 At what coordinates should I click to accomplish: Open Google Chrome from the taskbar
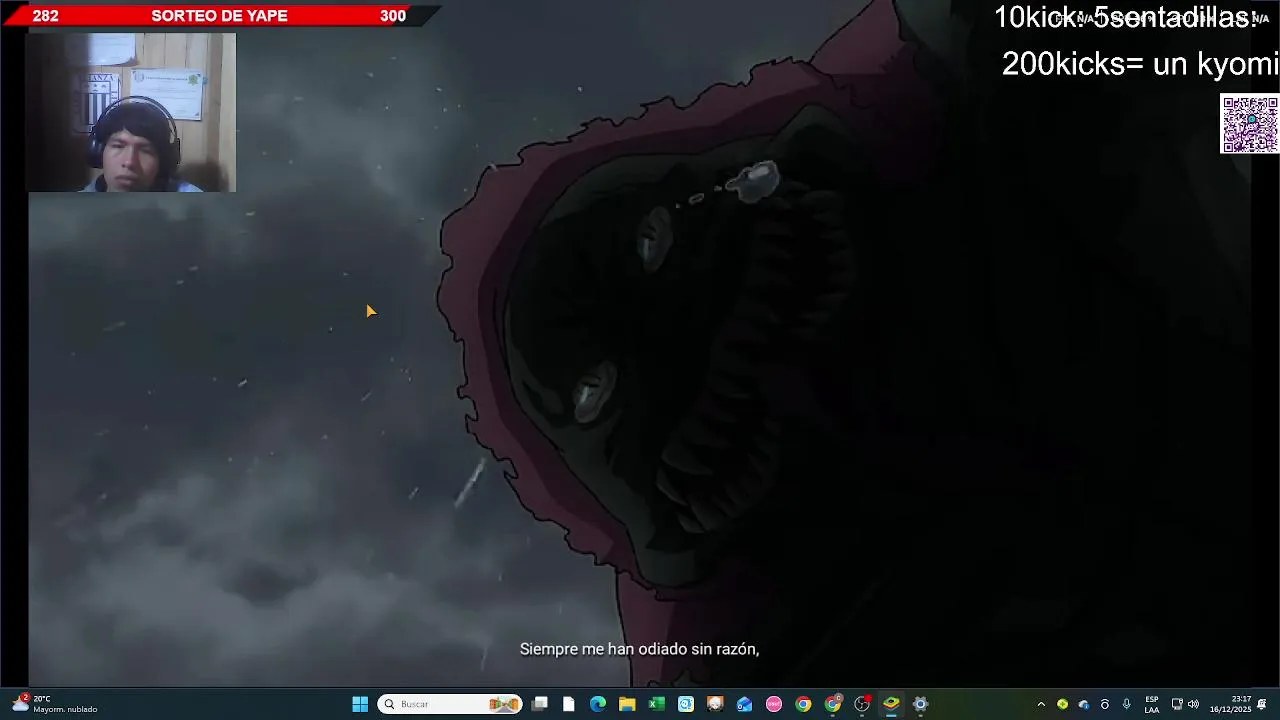click(803, 704)
